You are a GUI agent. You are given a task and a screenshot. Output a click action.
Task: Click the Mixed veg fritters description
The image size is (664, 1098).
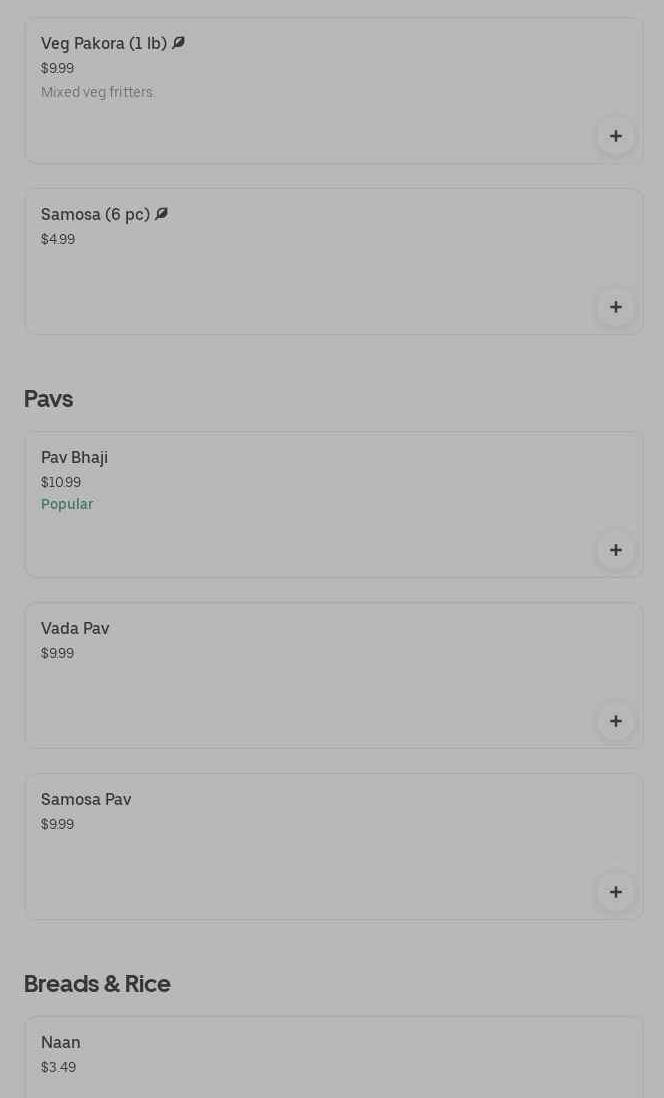click(x=97, y=92)
